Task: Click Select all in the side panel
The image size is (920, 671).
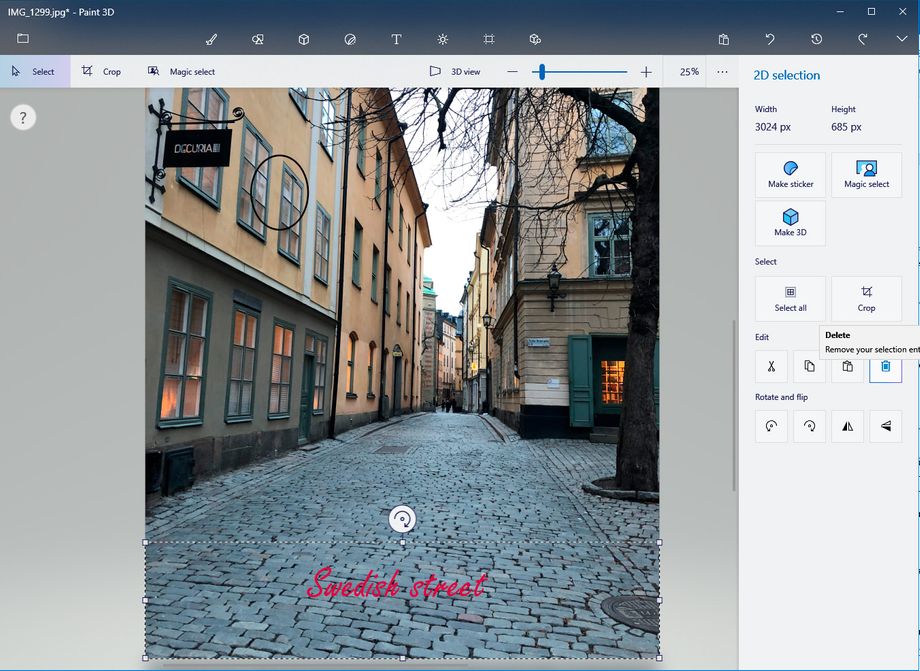Action: click(789, 298)
